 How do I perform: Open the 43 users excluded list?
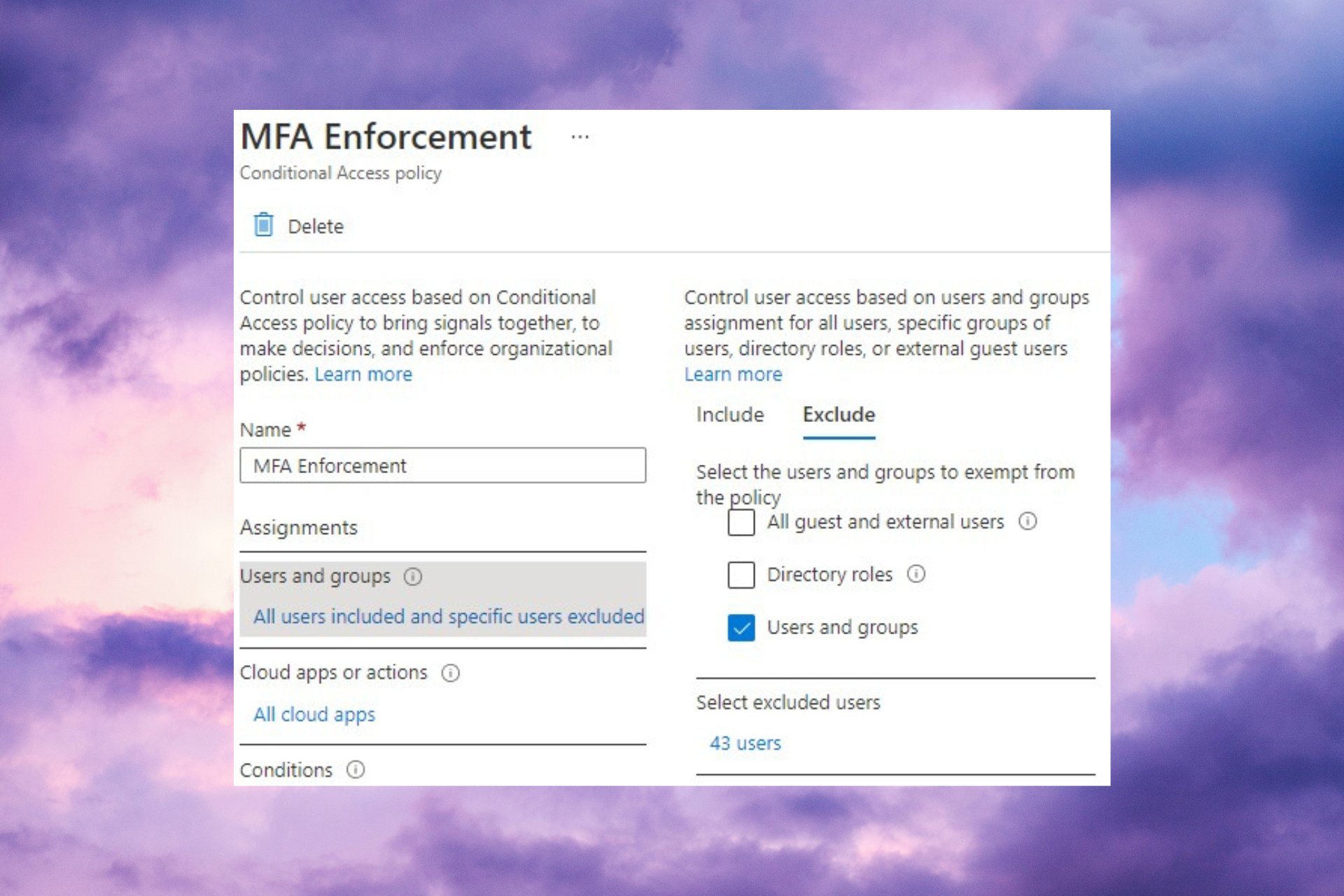click(x=745, y=743)
